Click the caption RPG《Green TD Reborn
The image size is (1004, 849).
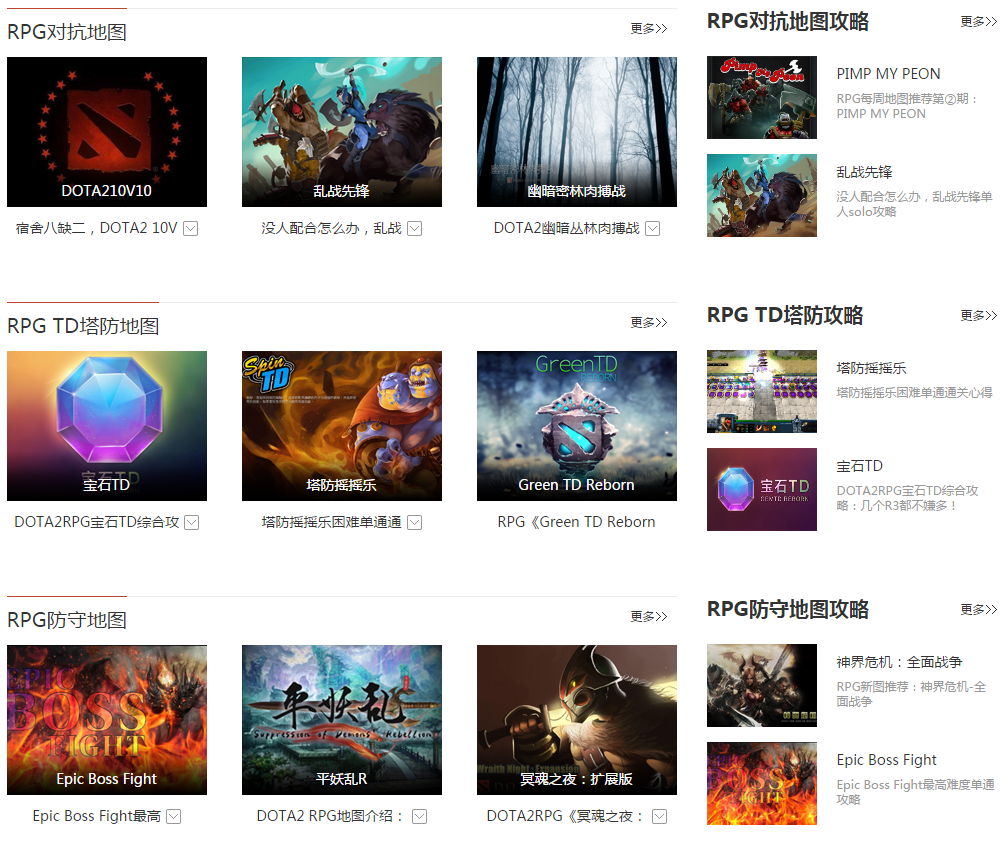tap(576, 522)
